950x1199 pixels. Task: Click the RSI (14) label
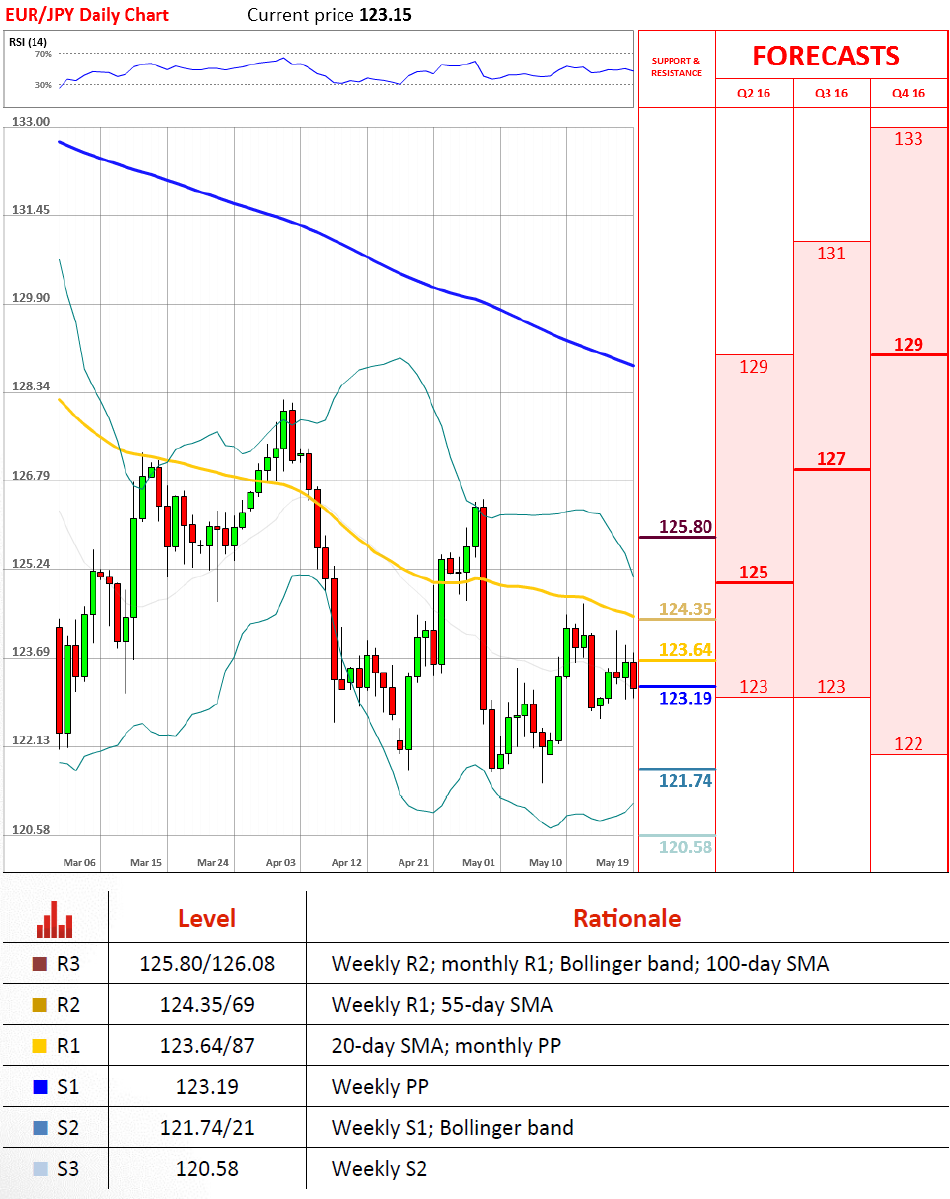click(x=28, y=42)
